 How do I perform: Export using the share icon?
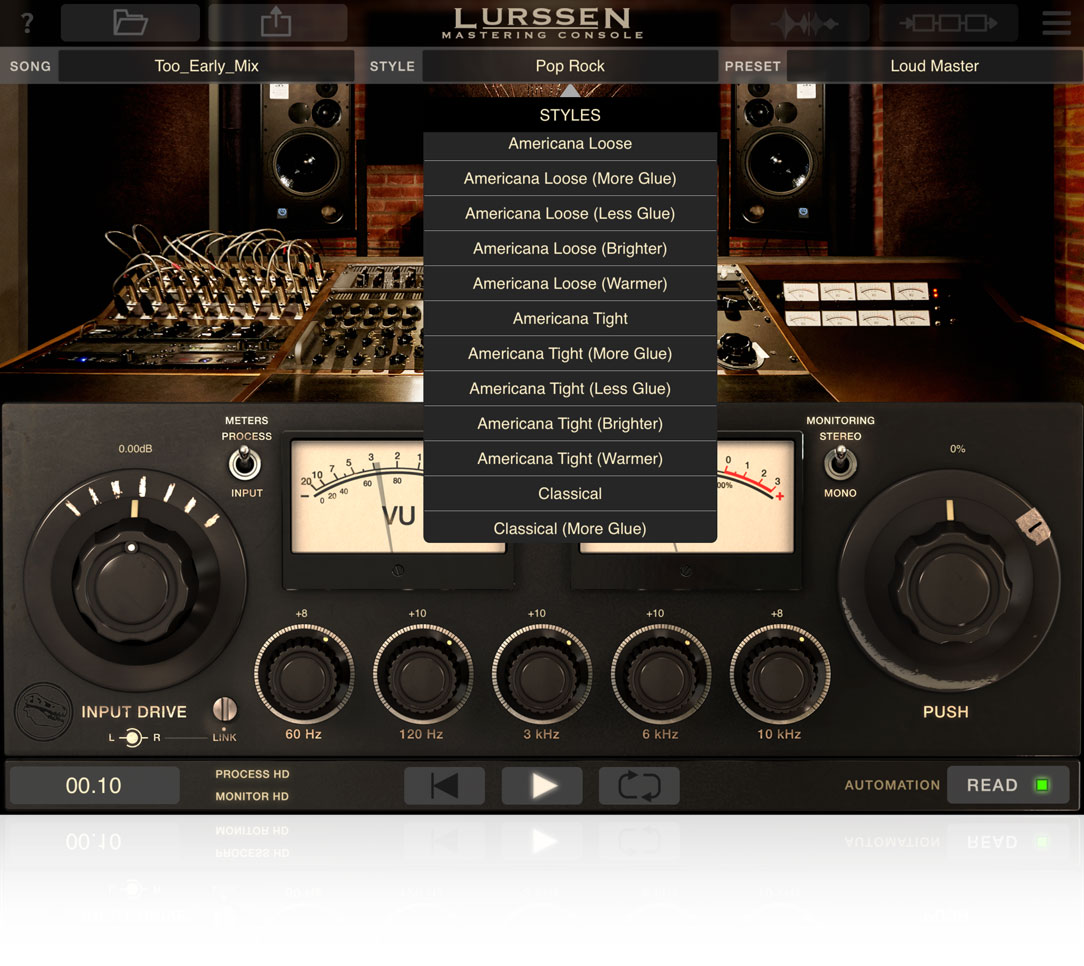[277, 22]
